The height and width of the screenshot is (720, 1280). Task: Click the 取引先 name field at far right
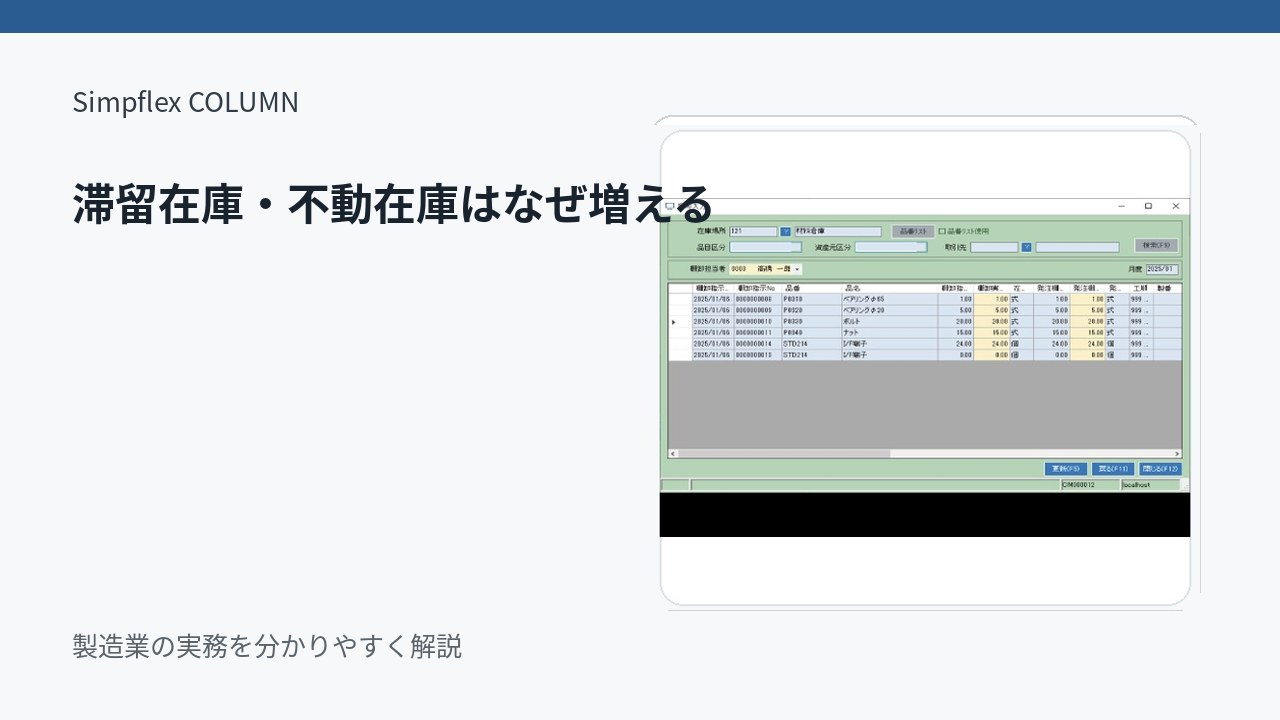point(1077,247)
